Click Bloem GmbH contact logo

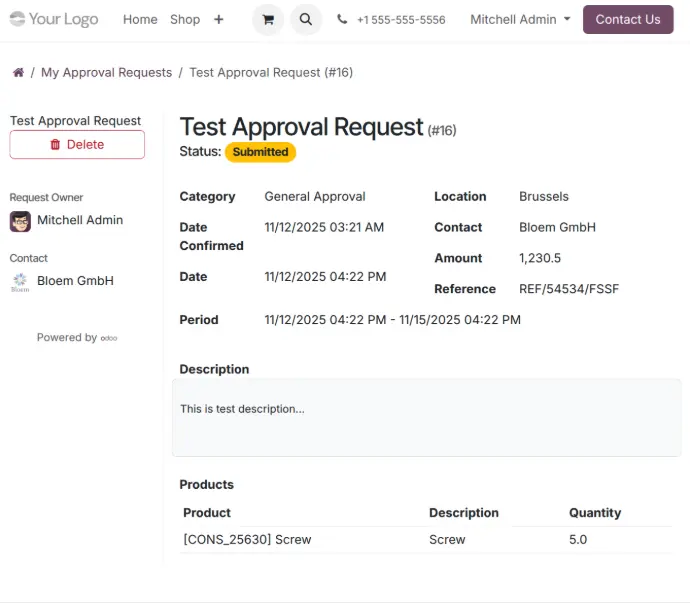point(20,282)
